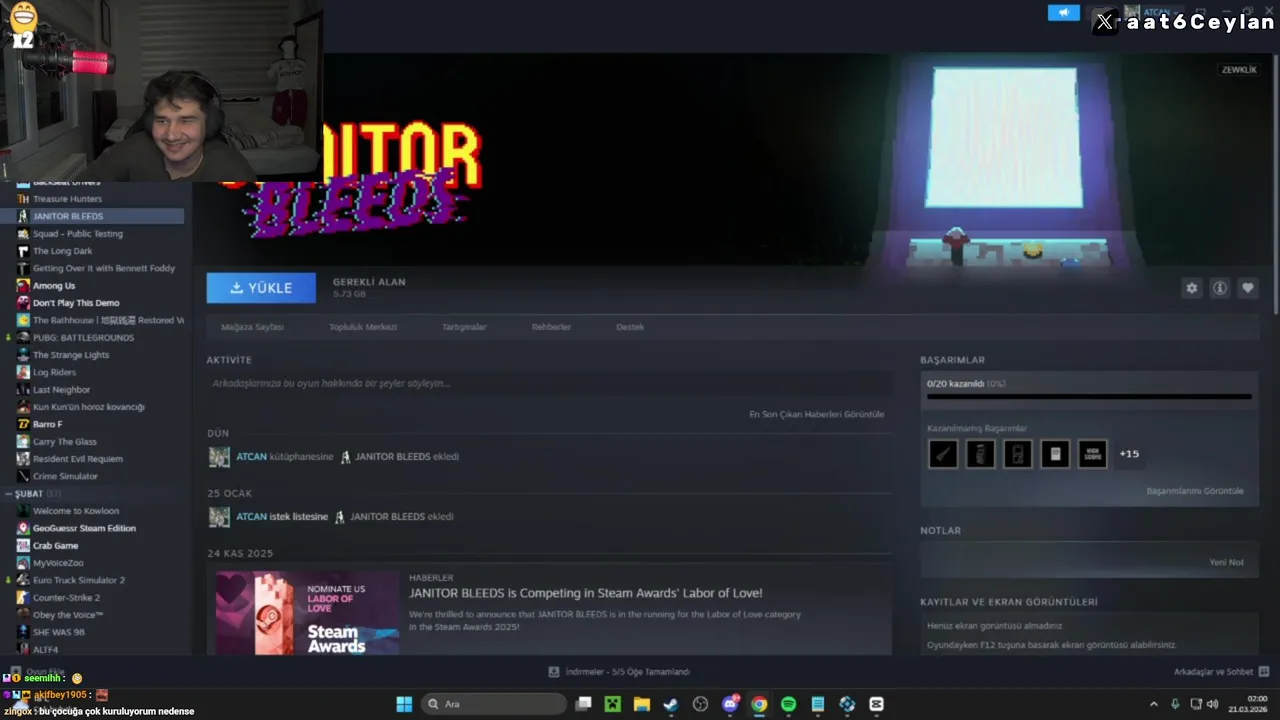The image size is (1280, 720).
Task: Click En Son Çıkan Haberleri Görüntüle link
Action: click(x=816, y=414)
